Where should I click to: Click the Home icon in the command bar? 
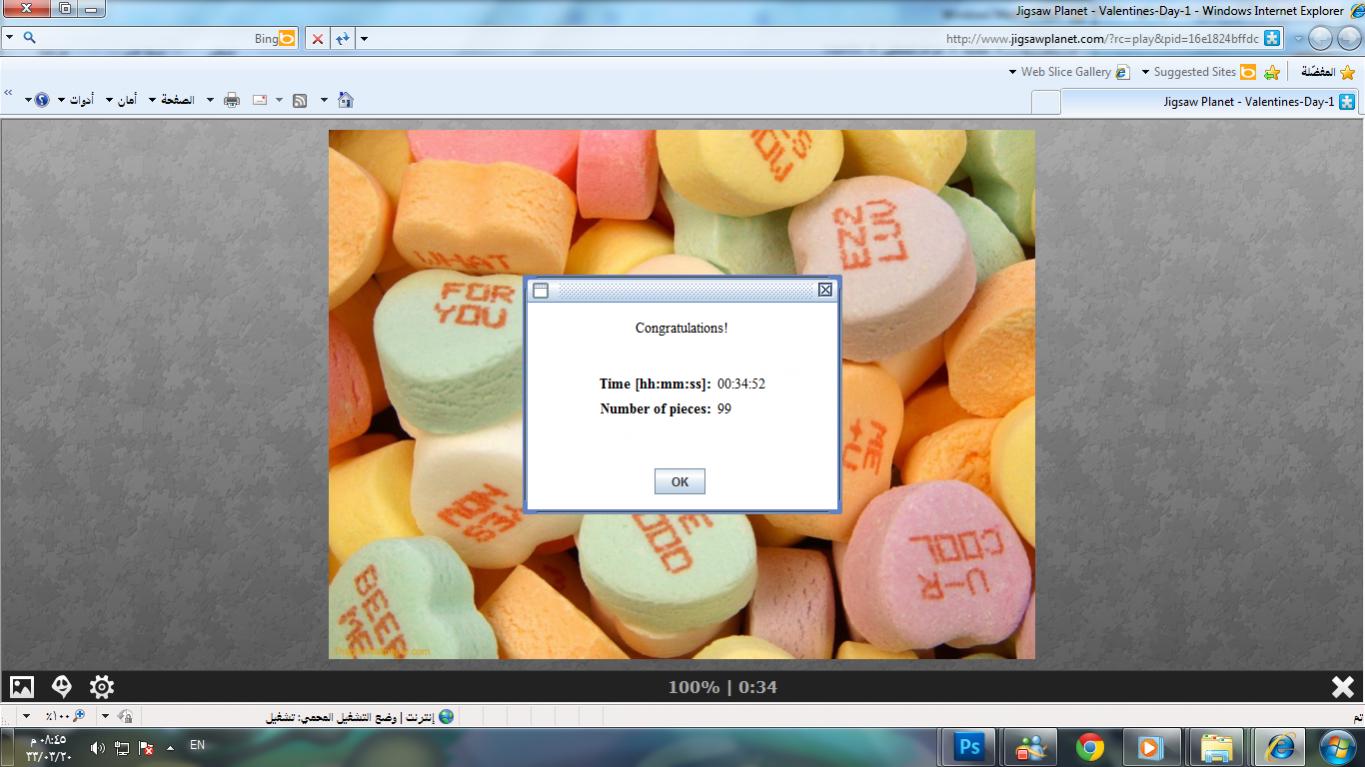pyautogui.click(x=346, y=100)
